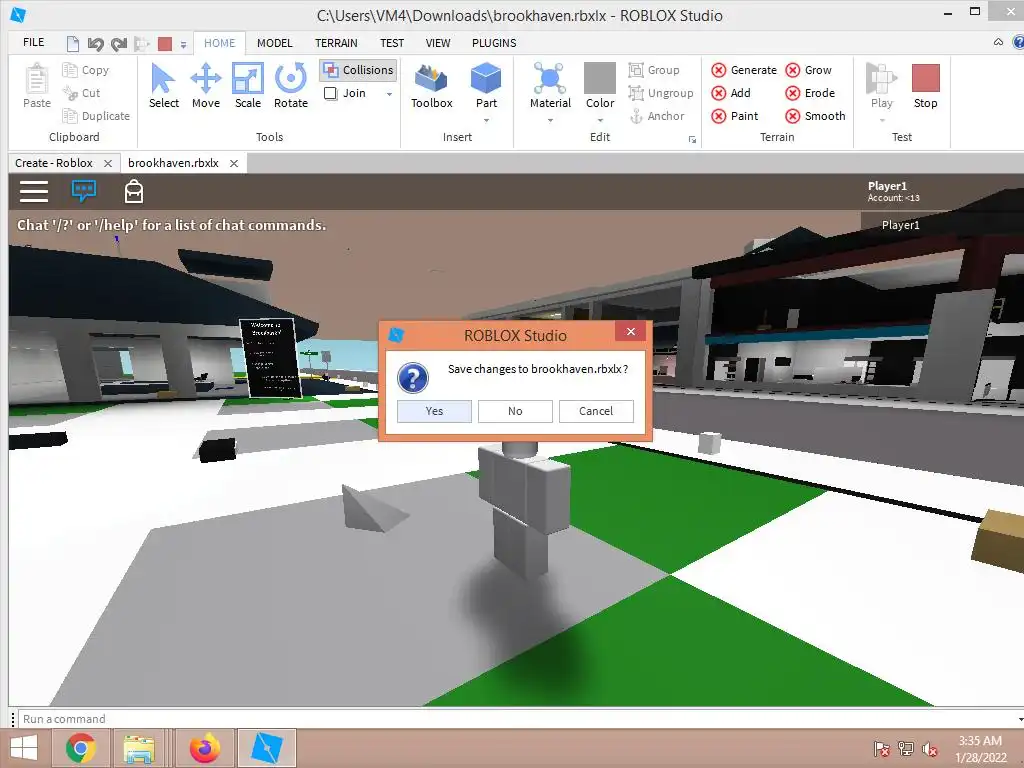Viewport: 1024px width, 768px height.
Task: Click terrain Grow tool
Action: coord(808,70)
